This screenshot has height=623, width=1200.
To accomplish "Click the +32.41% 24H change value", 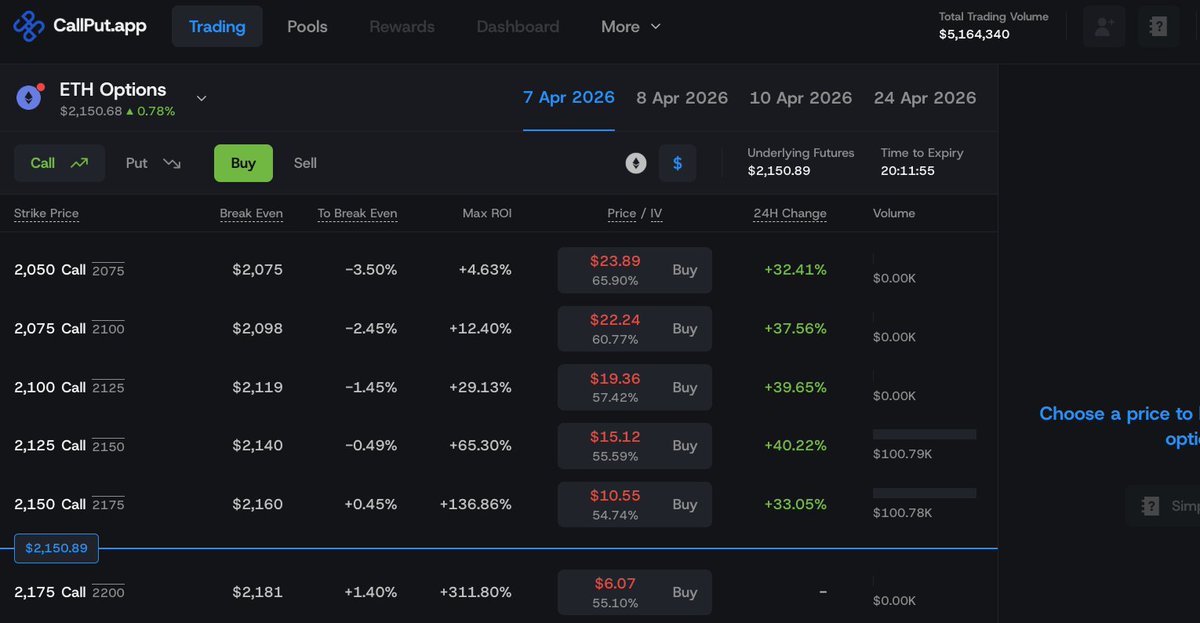I will (795, 270).
